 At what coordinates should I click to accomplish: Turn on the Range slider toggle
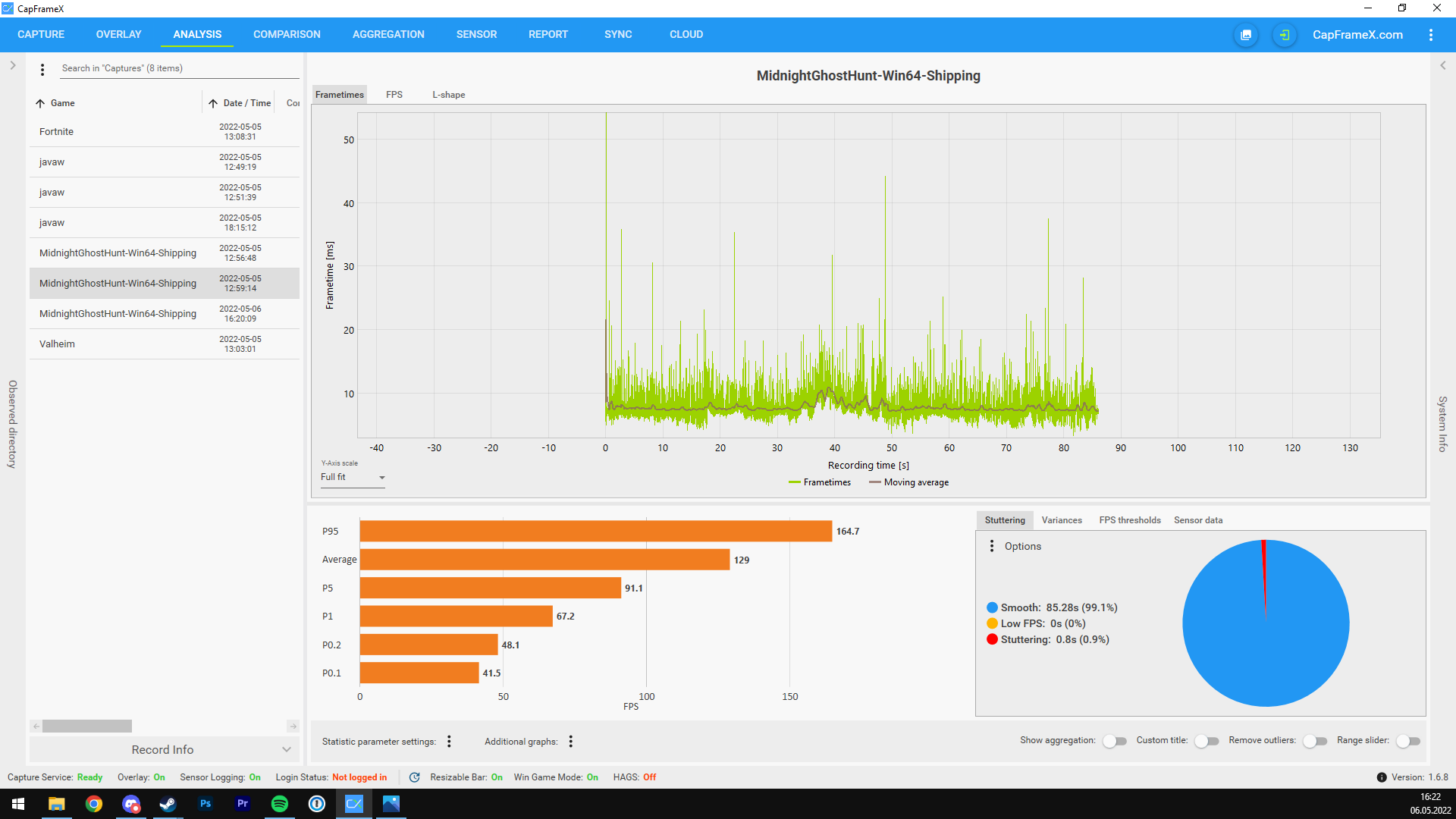(1407, 741)
